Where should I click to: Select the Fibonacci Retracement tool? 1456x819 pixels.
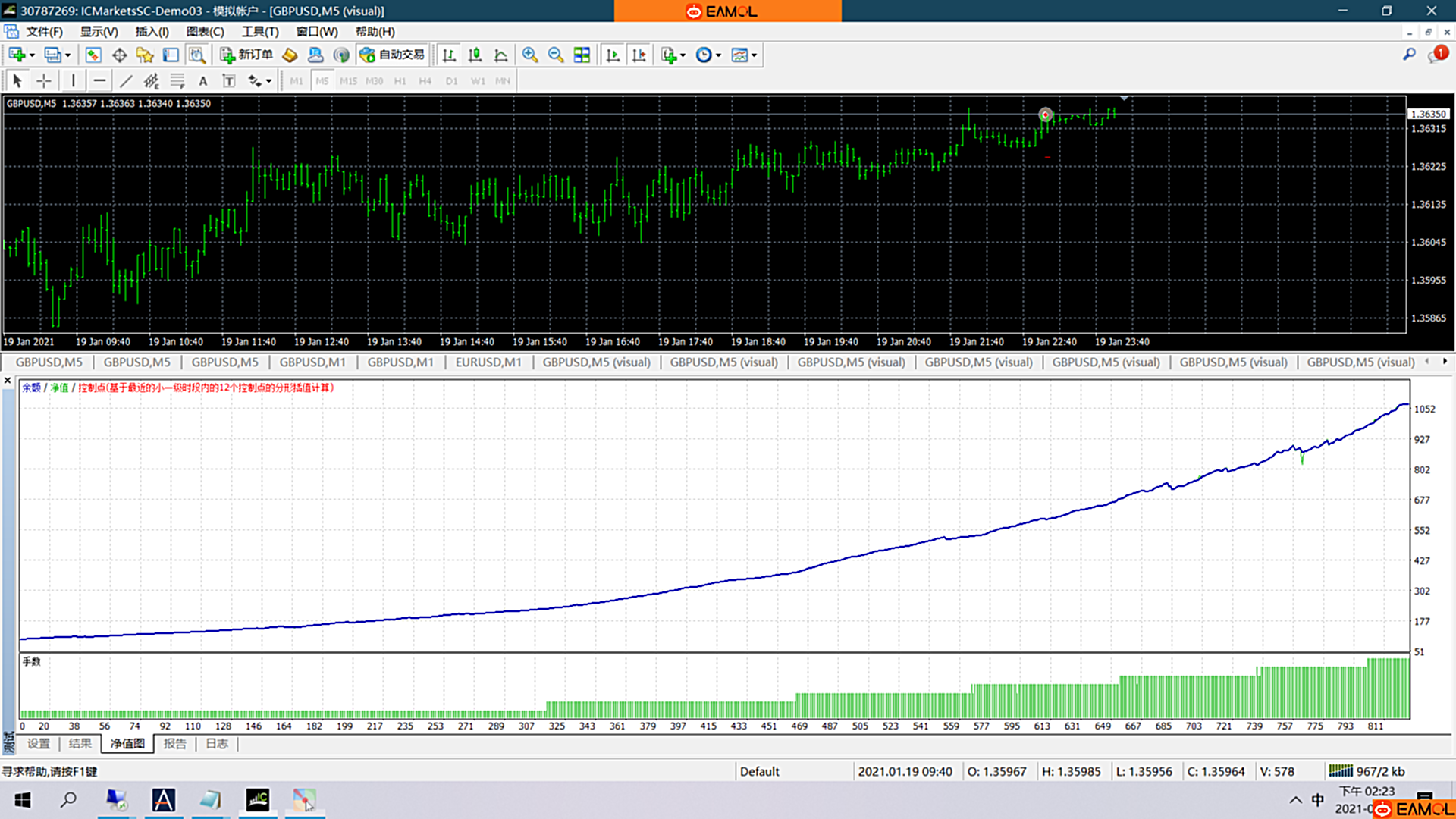(177, 80)
